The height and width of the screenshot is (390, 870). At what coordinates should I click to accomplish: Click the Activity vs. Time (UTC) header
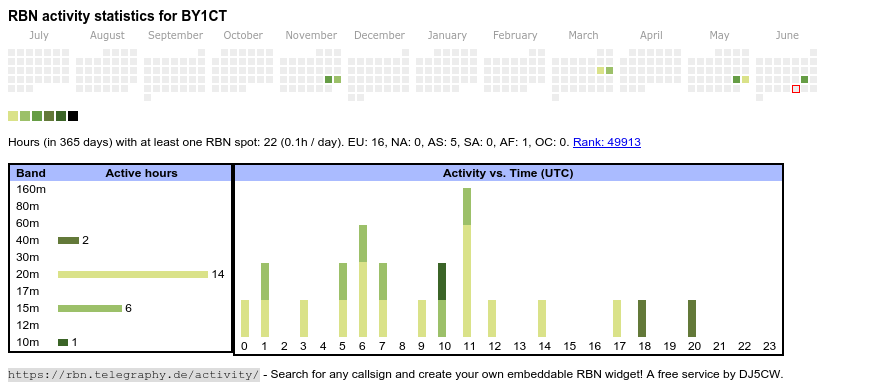[508, 173]
